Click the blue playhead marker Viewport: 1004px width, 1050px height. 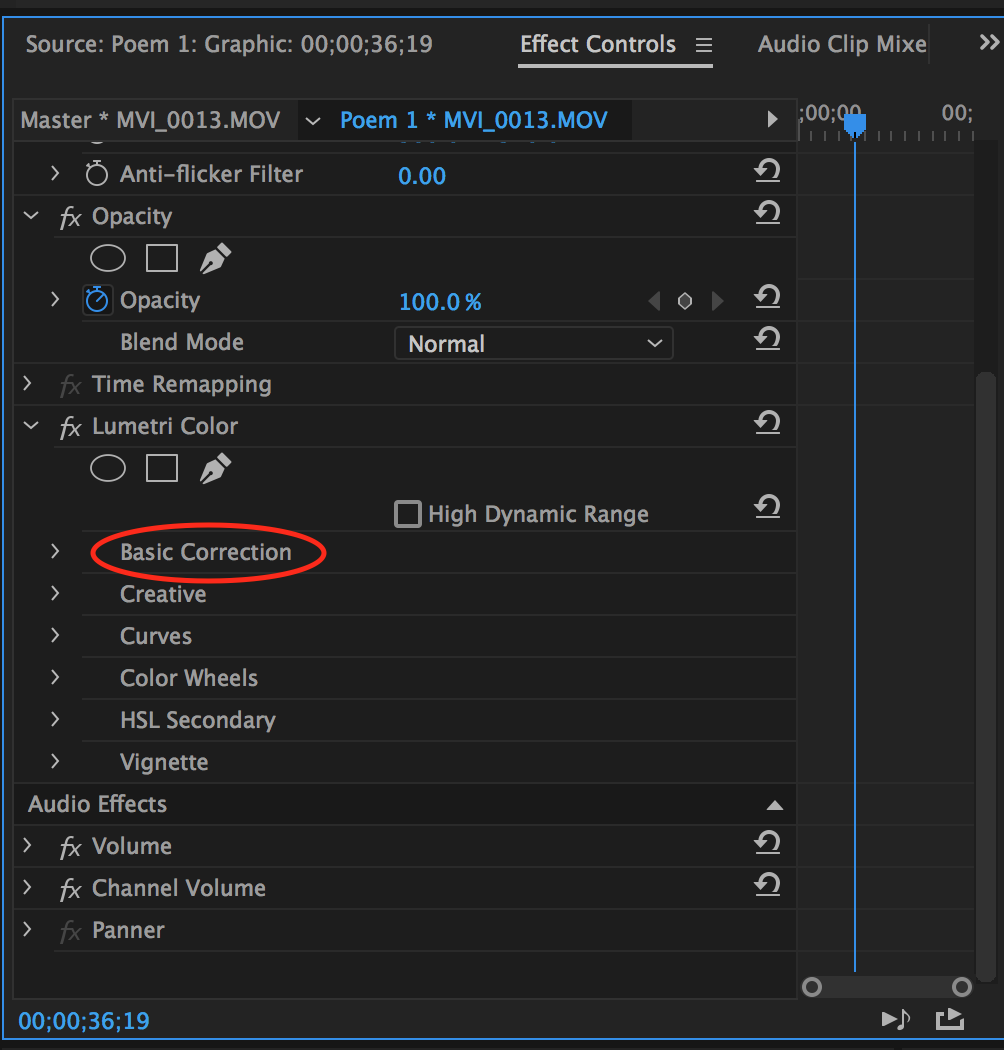click(854, 124)
